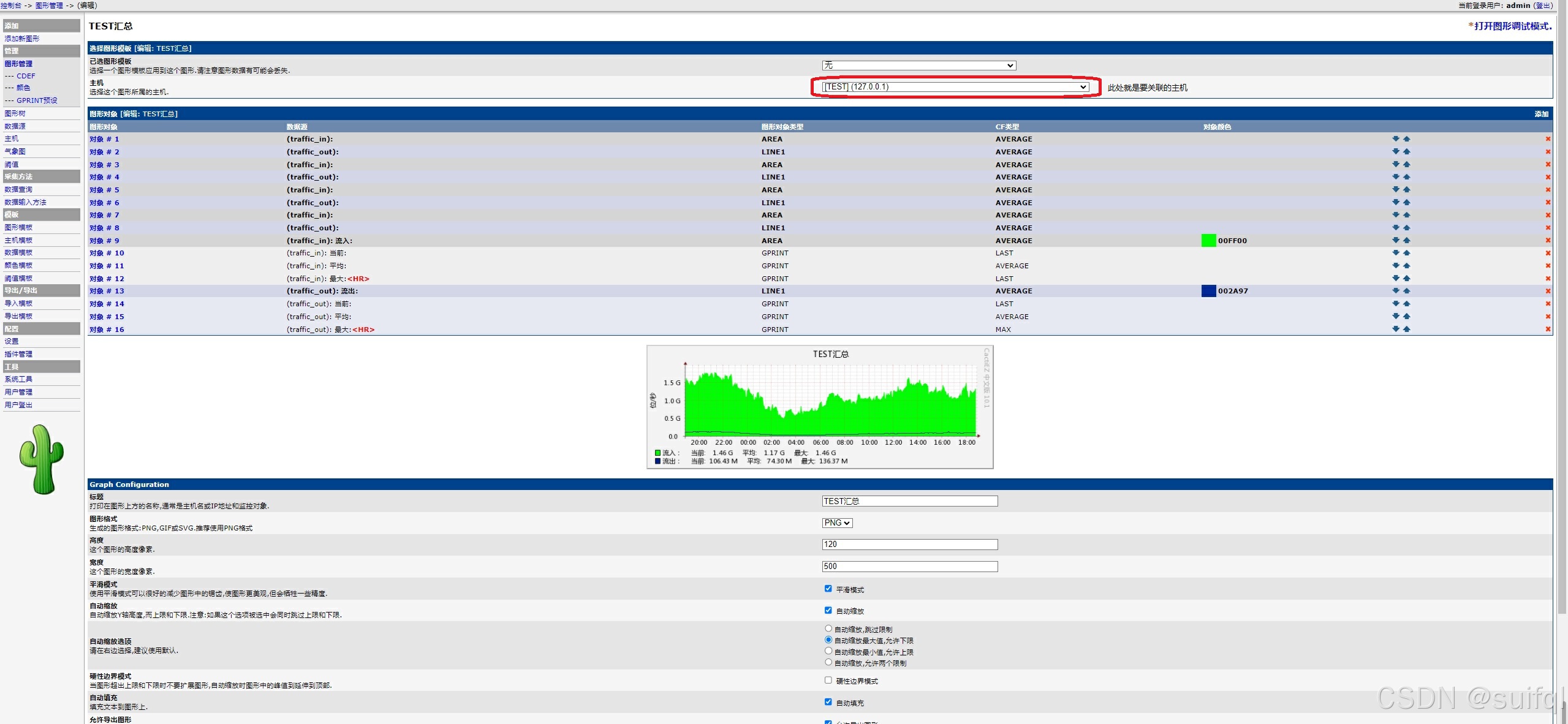Open the PNG image format dropdown
This screenshot has width=1568, height=724.
click(x=837, y=523)
